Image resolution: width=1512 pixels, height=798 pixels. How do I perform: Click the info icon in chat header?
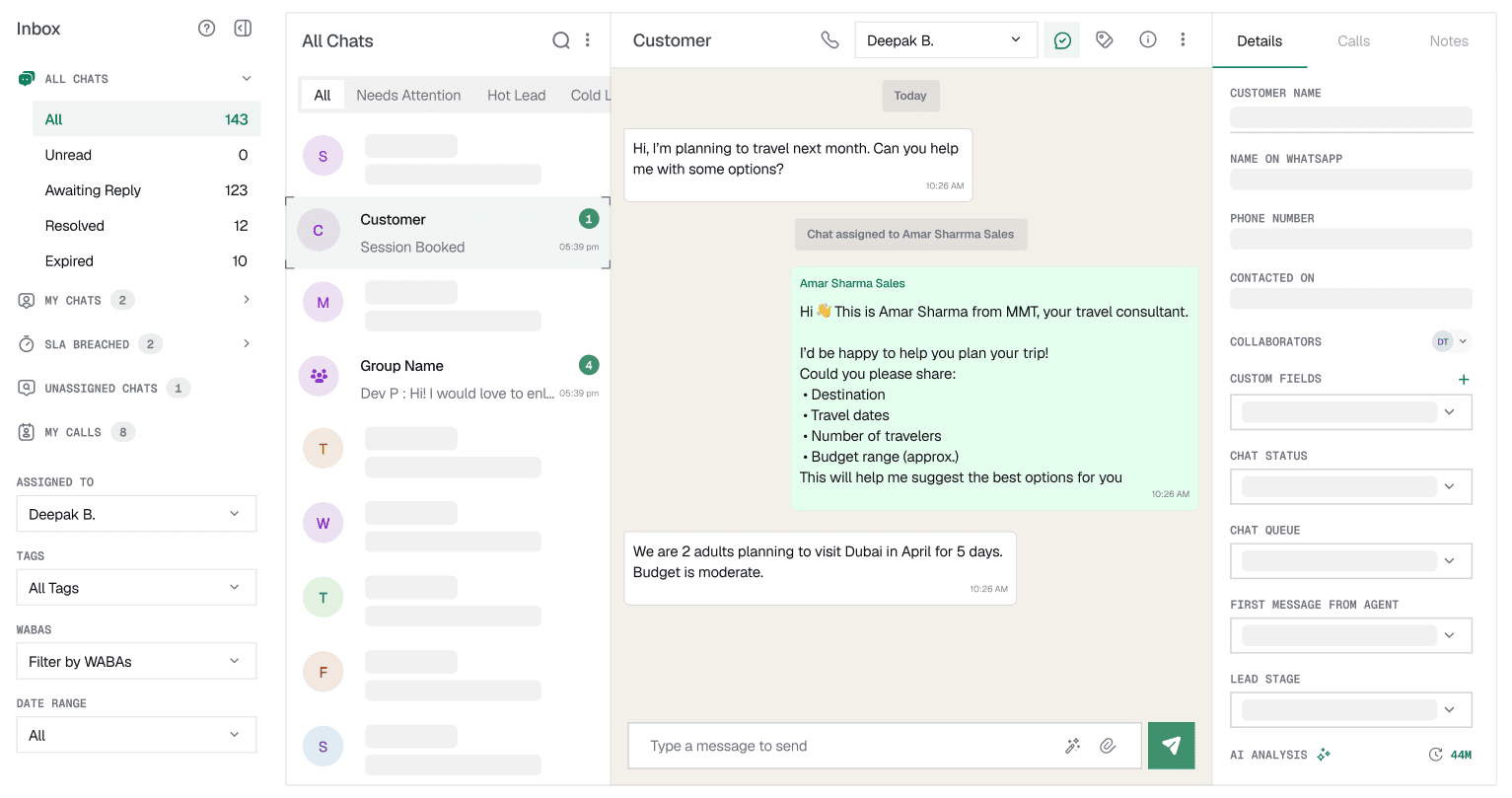(1147, 40)
